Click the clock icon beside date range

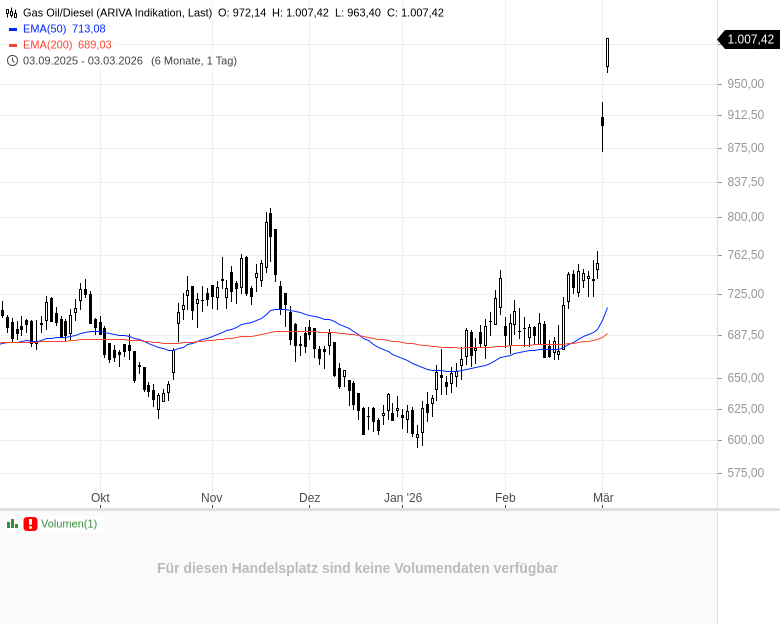[x=12, y=61]
